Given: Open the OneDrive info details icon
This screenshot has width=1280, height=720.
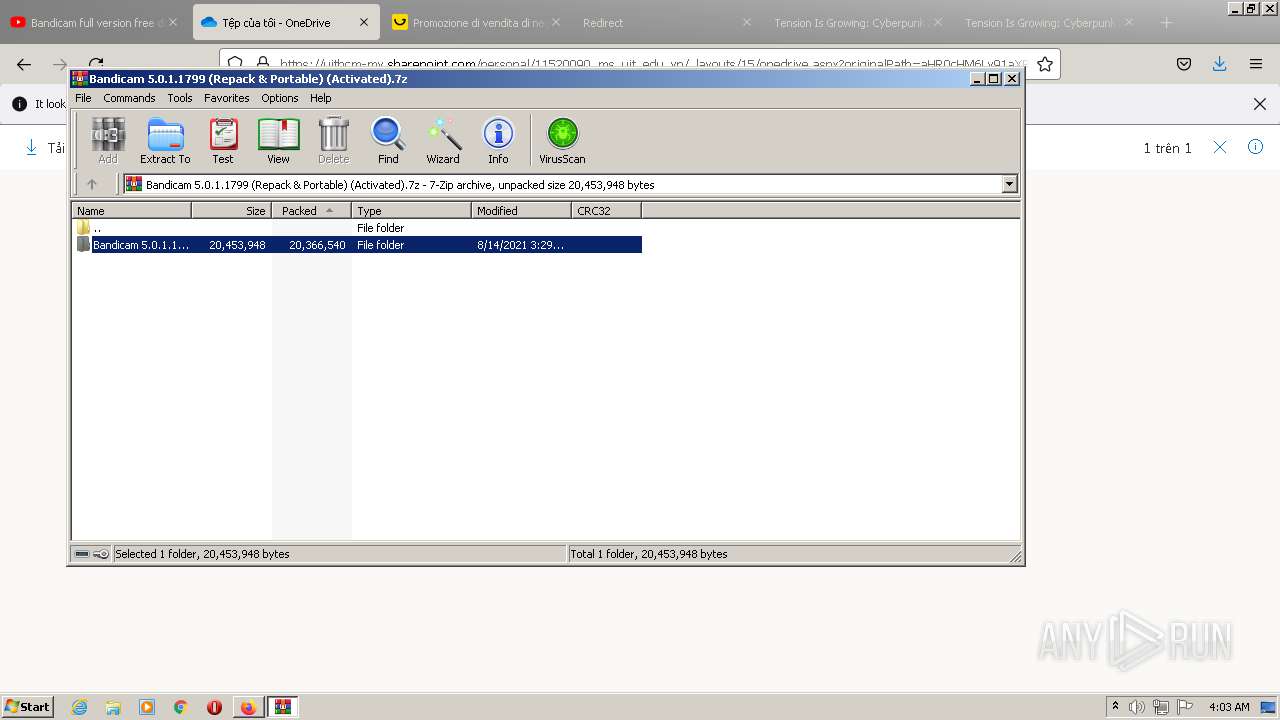Looking at the screenshot, I should [x=1256, y=147].
